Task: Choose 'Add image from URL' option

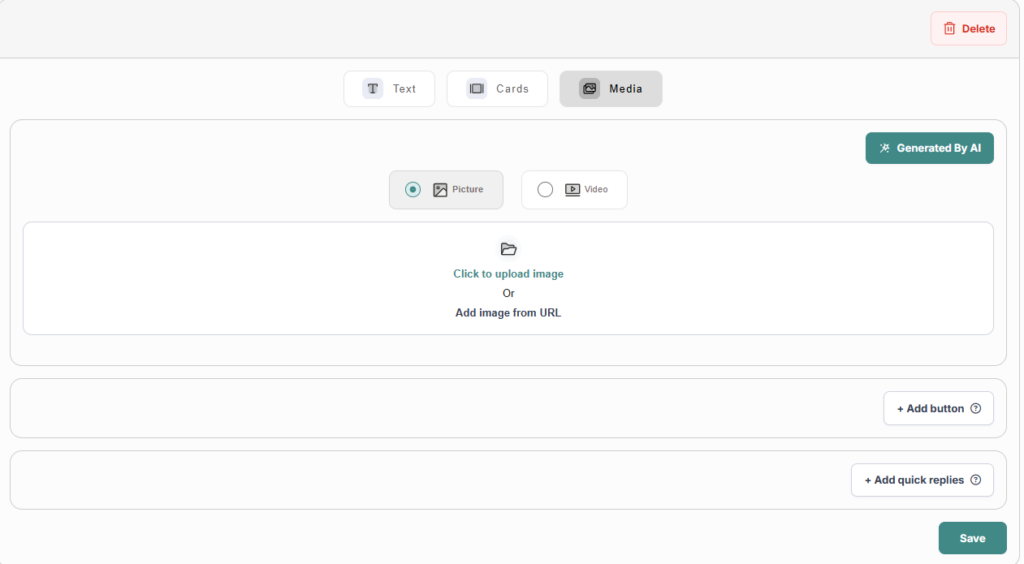Action: point(508,313)
